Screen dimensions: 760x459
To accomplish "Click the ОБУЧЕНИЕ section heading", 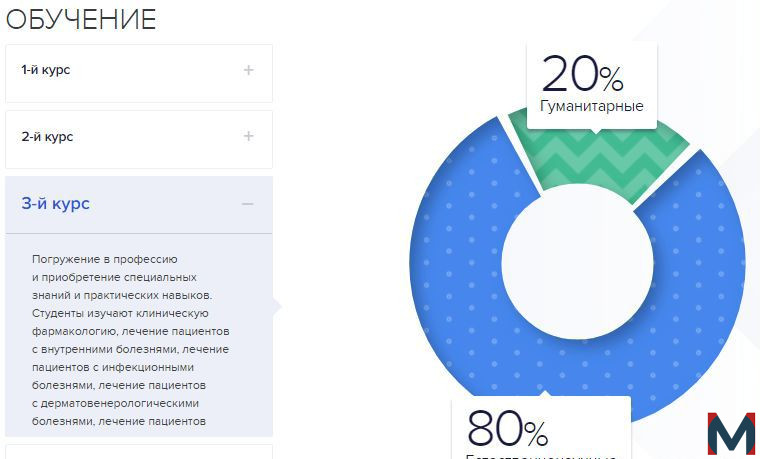I will (81, 20).
